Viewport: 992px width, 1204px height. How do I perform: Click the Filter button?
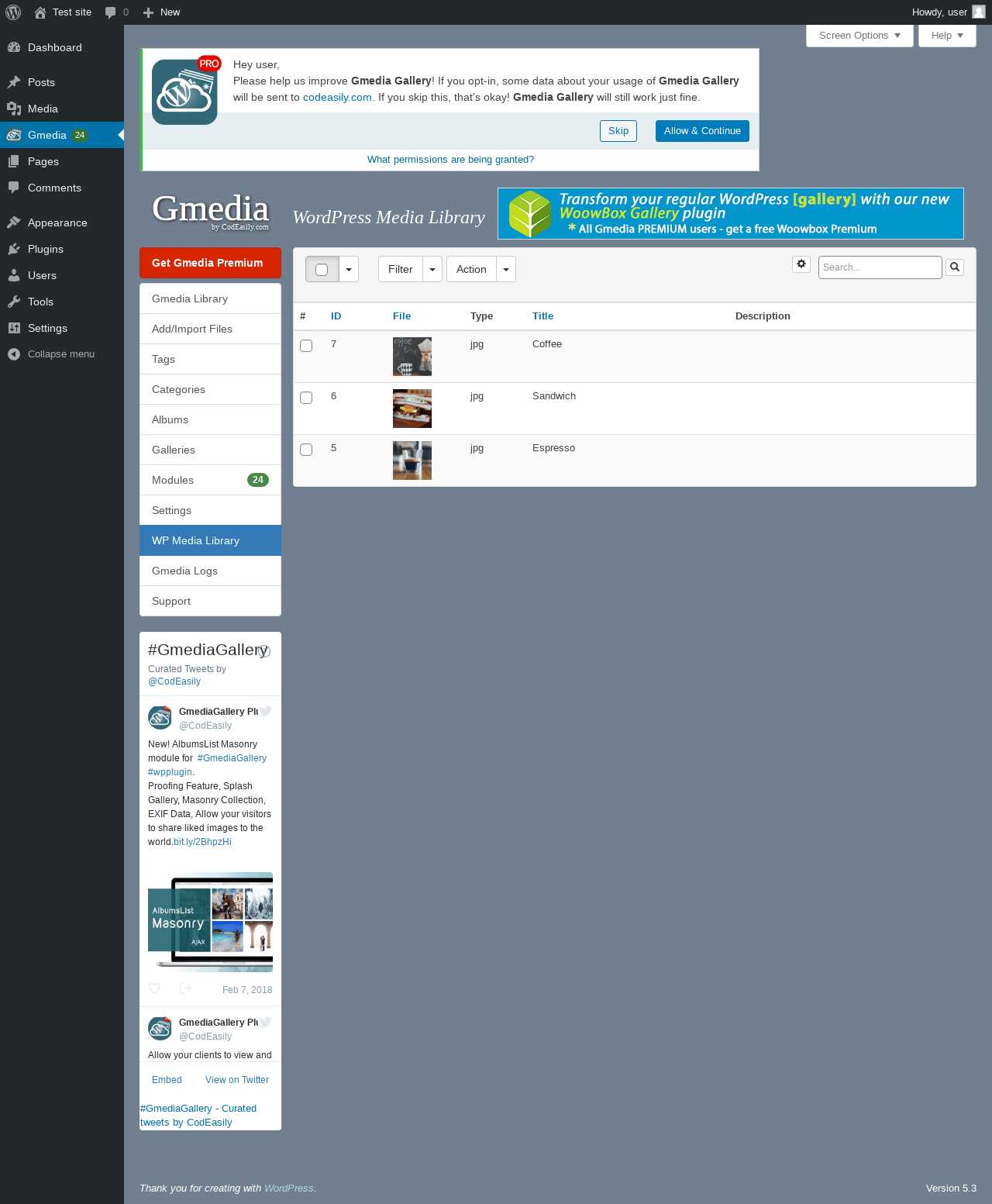click(x=401, y=269)
